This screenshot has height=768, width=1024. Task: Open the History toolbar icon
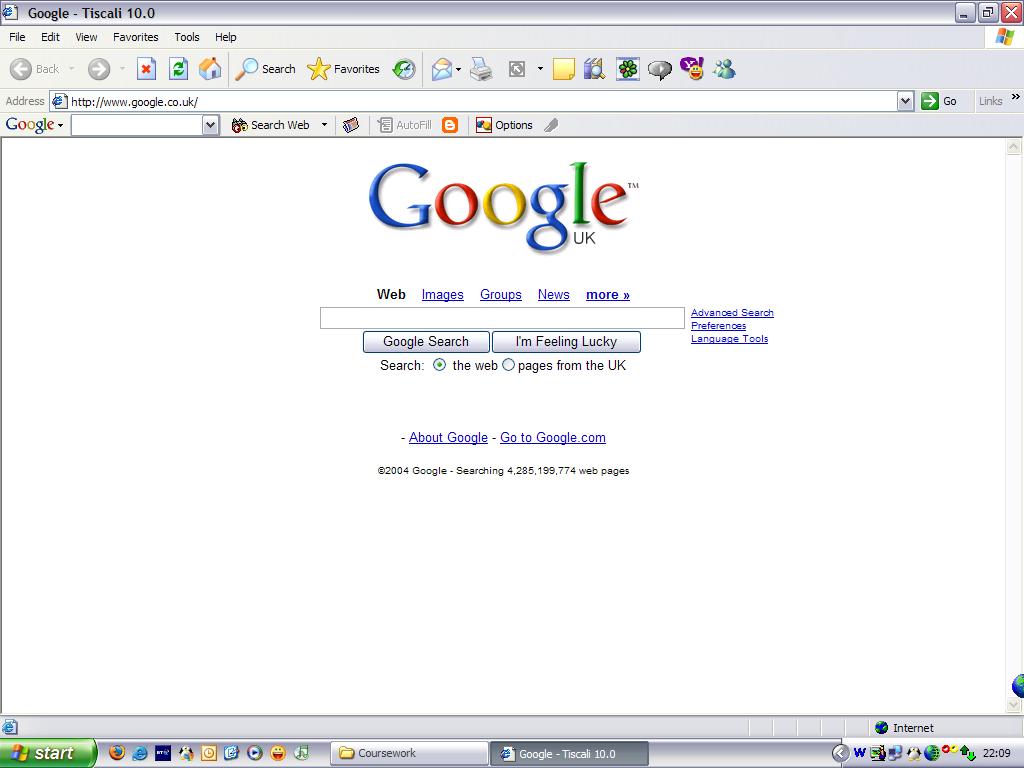[x=404, y=69]
